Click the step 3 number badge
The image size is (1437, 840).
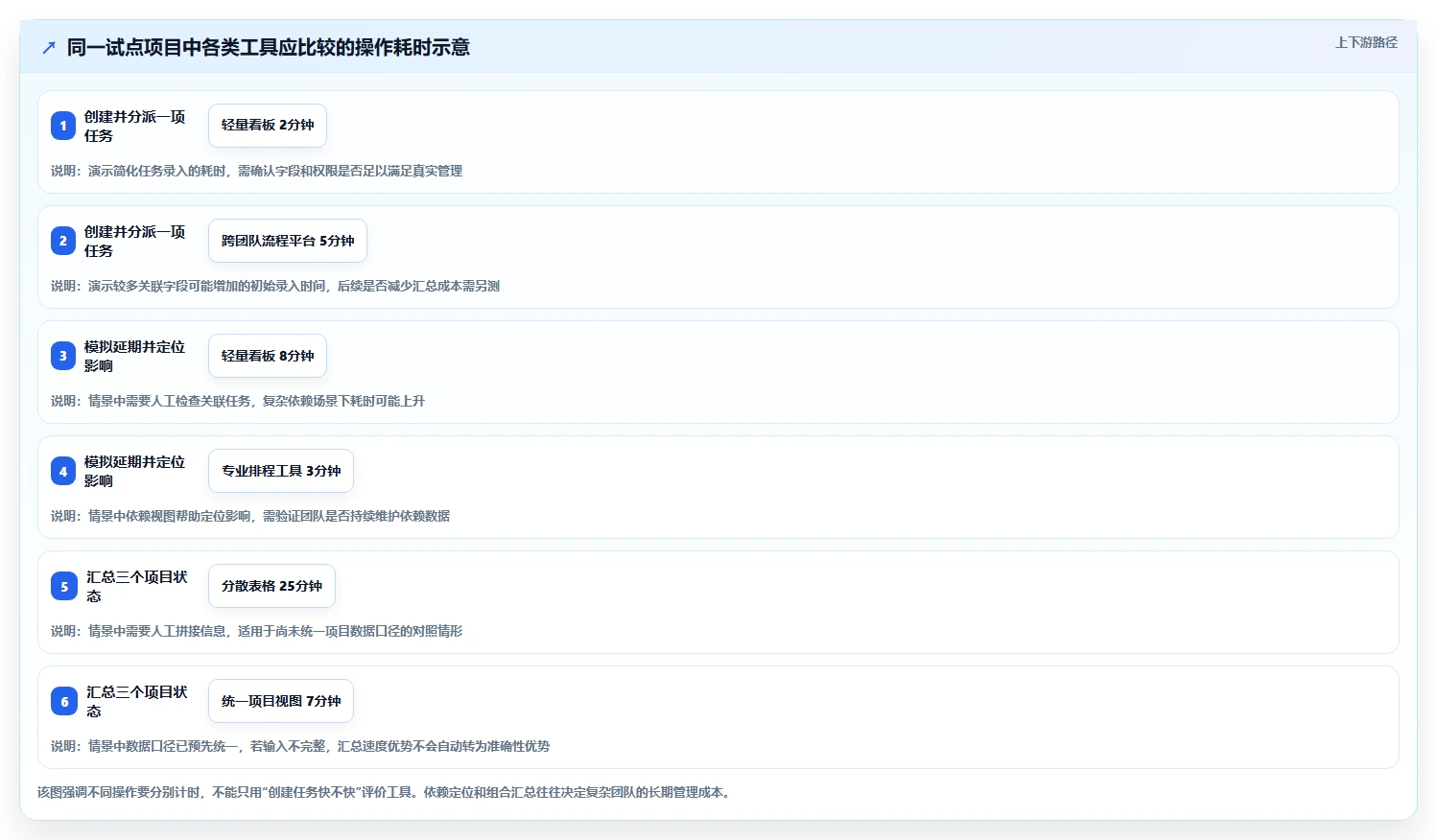63,356
